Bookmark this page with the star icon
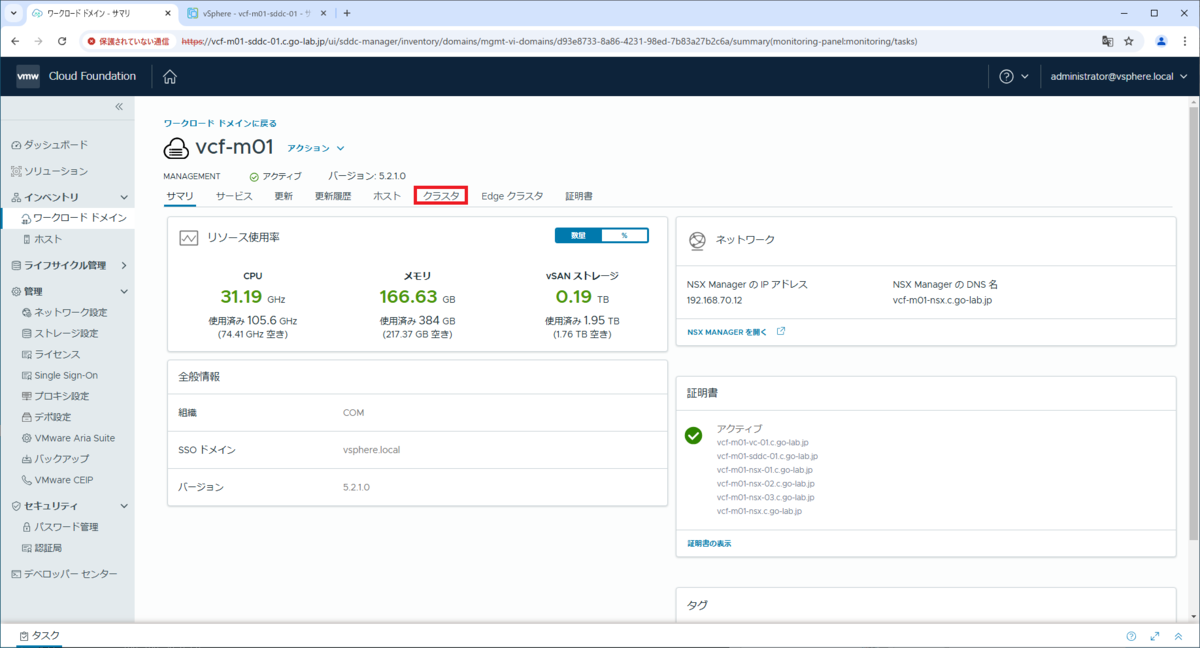Screen dimensions: 1200x648 click(x=1129, y=42)
